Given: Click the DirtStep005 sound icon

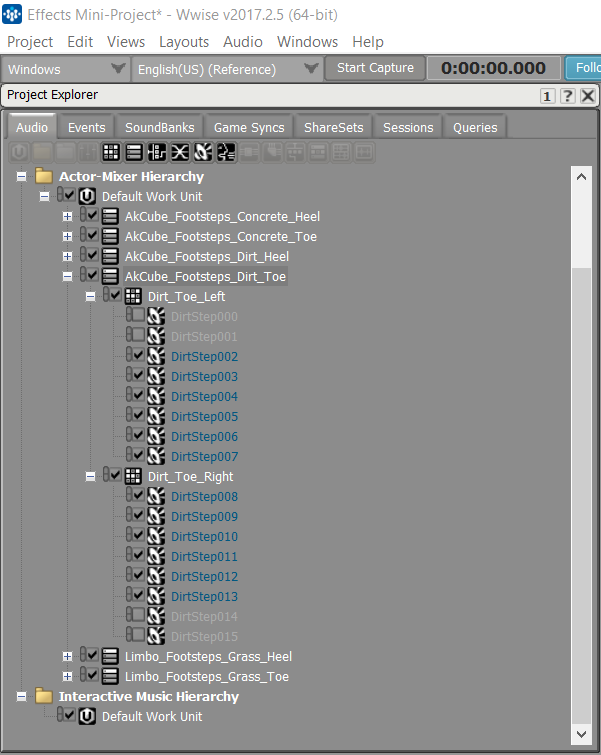Looking at the screenshot, I should click(x=156, y=416).
